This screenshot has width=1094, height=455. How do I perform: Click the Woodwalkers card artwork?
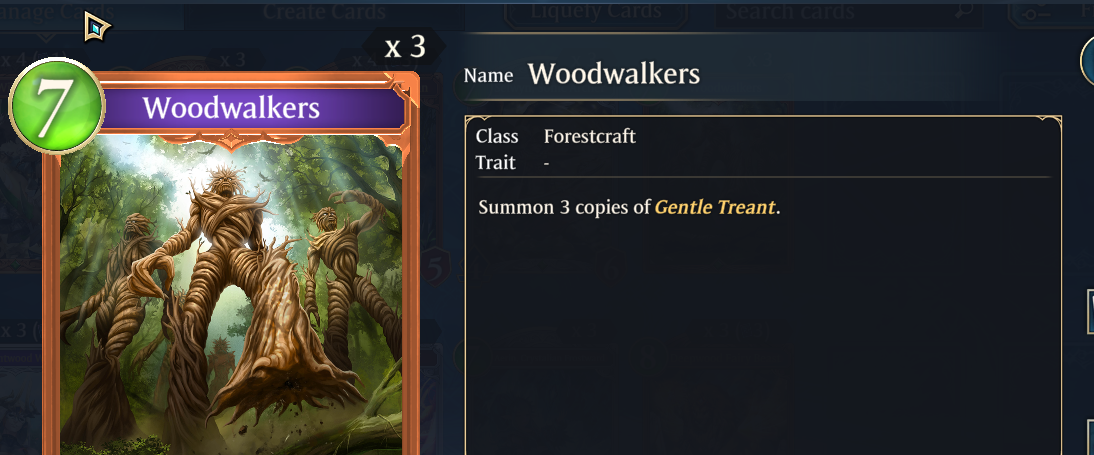231,293
